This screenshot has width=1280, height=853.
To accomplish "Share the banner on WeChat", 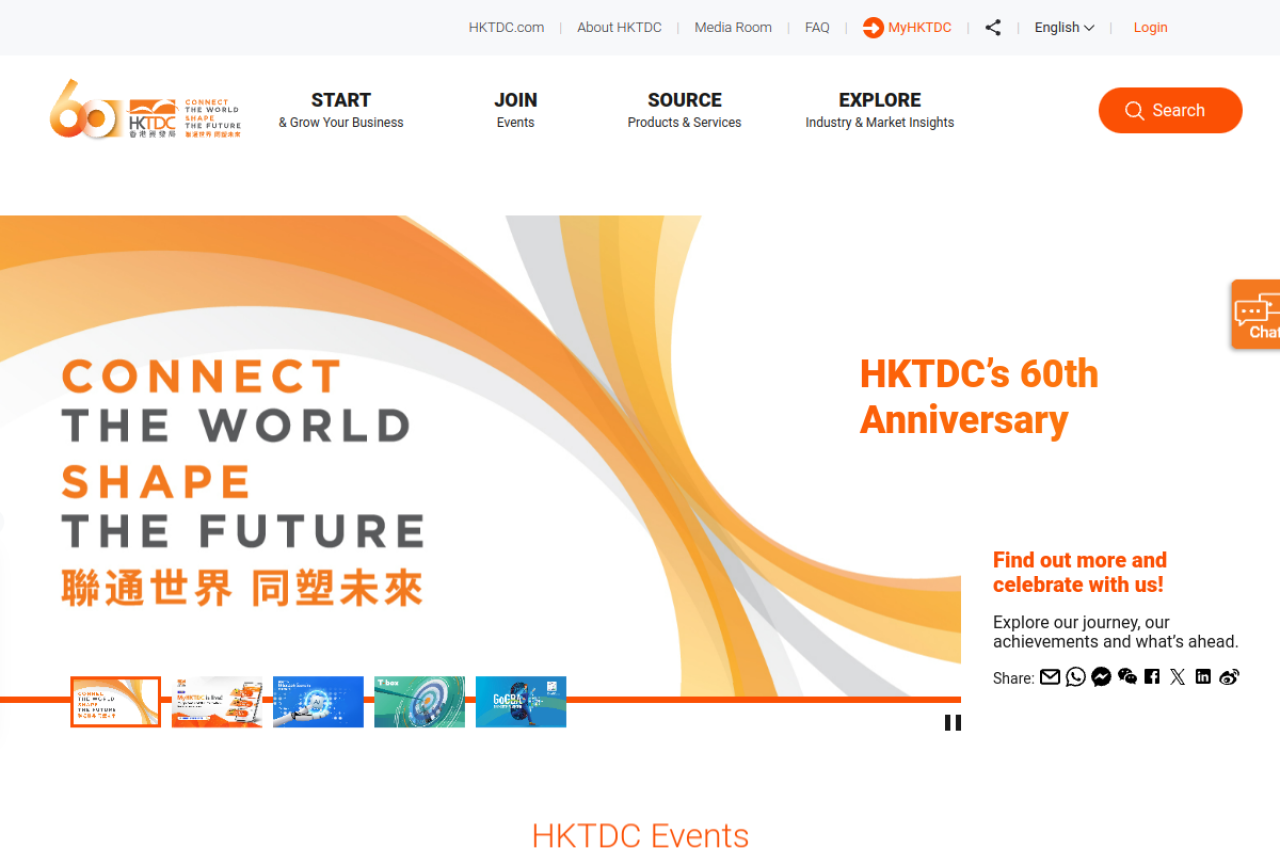I will 1128,677.
